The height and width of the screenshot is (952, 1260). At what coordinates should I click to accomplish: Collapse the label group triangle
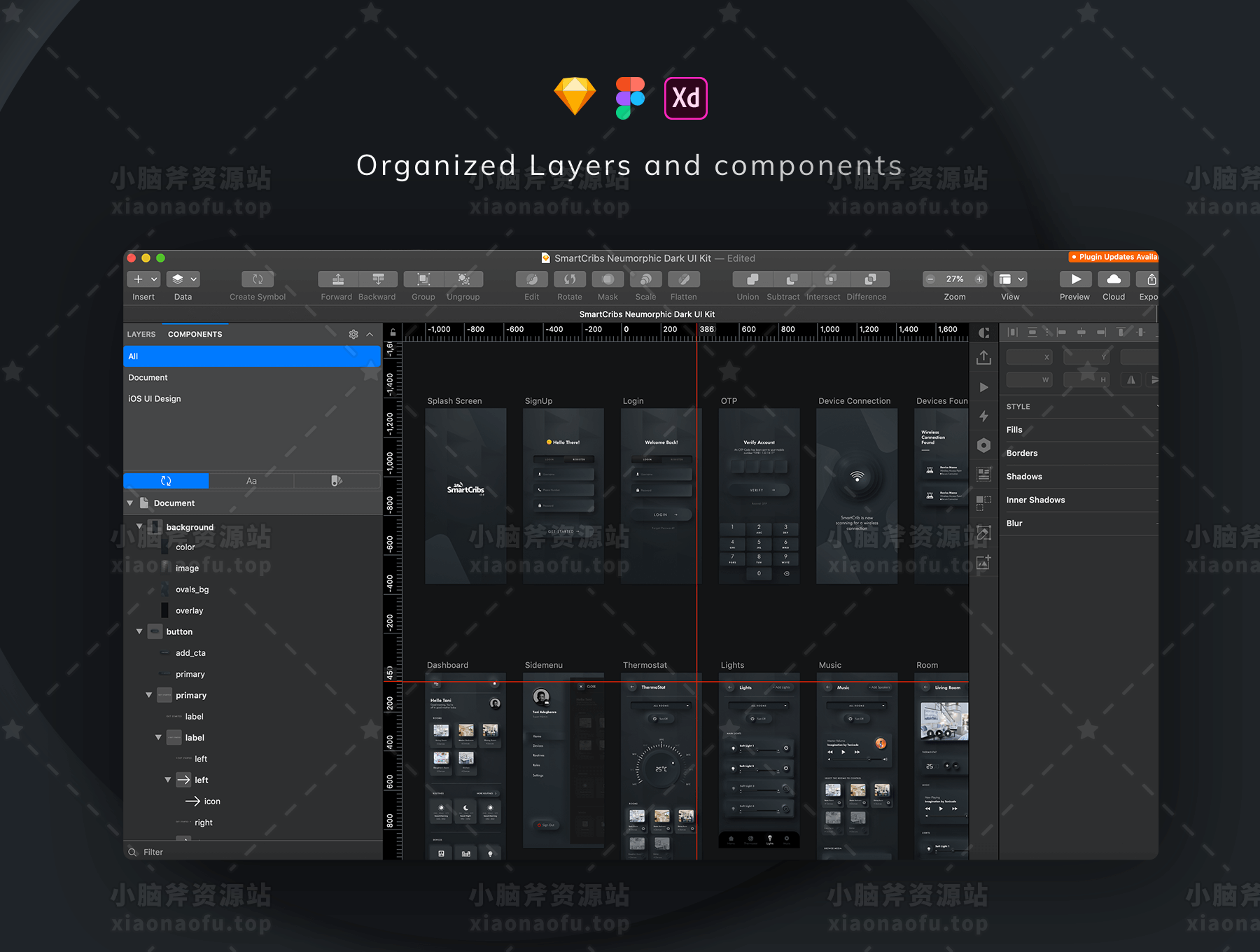(x=158, y=737)
